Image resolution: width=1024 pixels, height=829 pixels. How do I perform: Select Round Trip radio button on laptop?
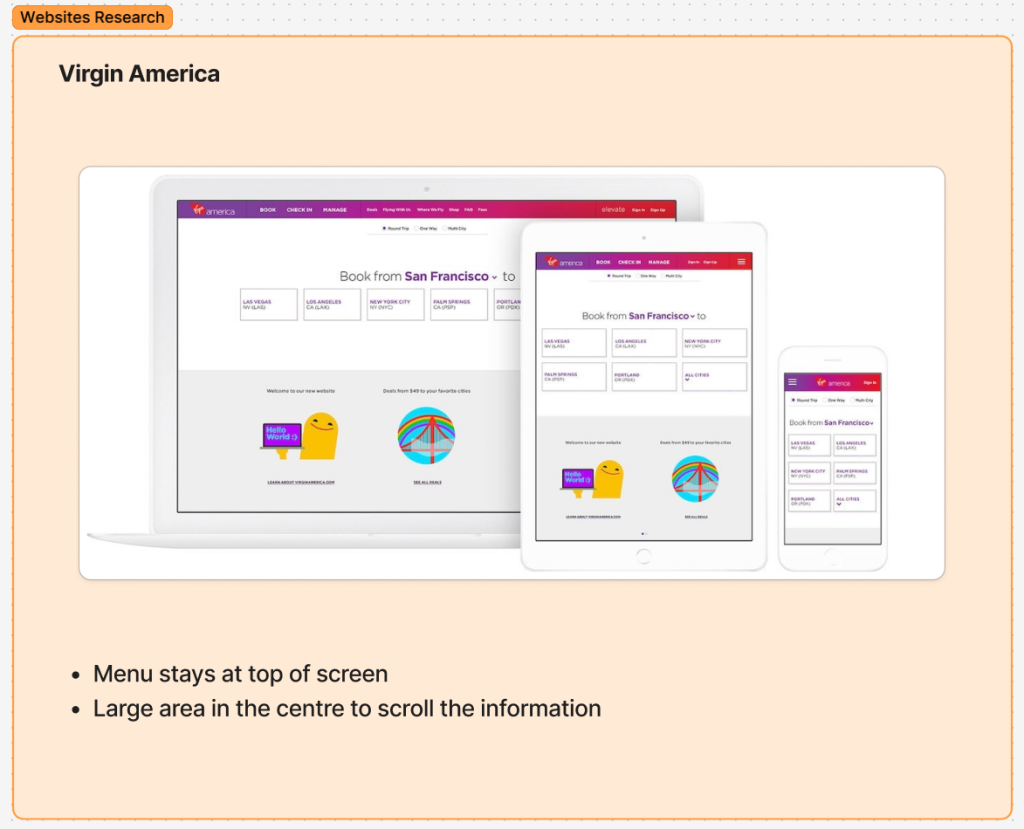pyautogui.click(x=385, y=228)
